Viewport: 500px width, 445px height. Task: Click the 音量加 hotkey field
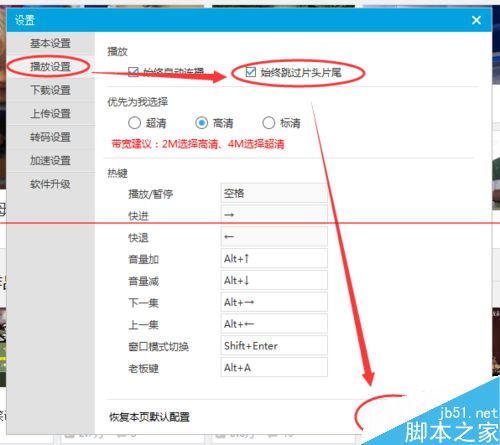pyautogui.click(x=274, y=258)
